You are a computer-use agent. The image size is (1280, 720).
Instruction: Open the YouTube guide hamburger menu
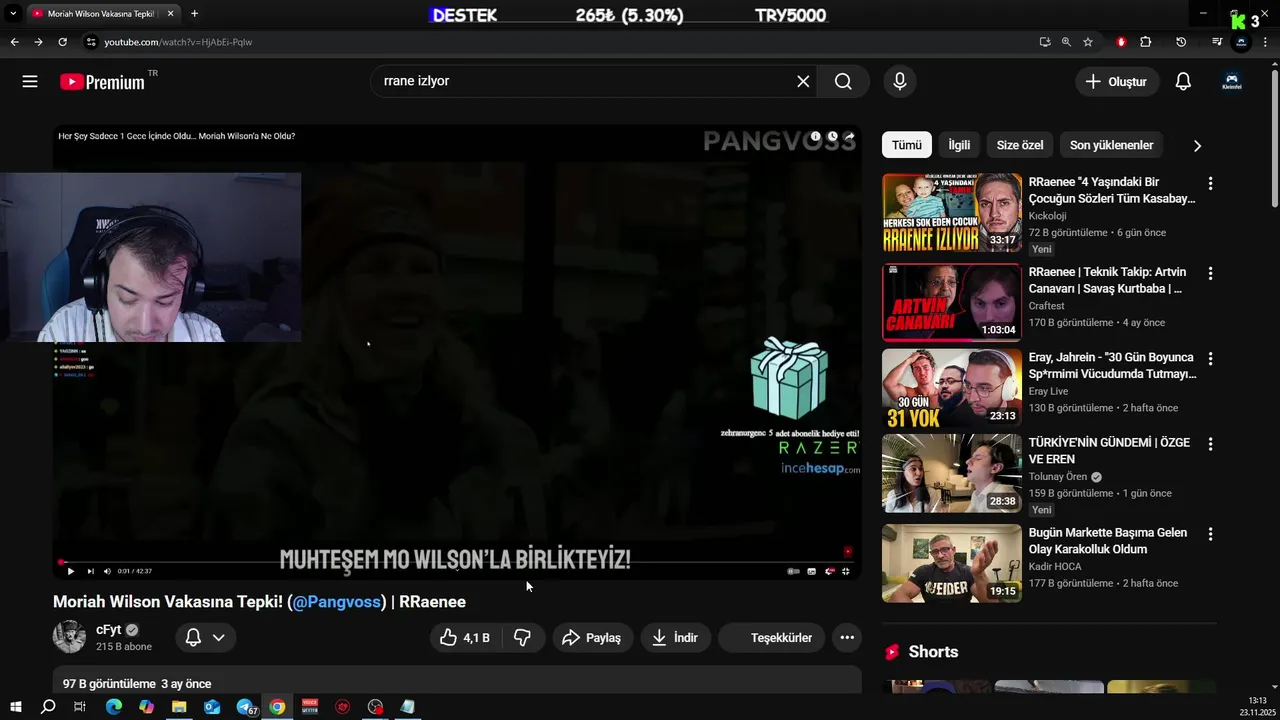pos(30,81)
